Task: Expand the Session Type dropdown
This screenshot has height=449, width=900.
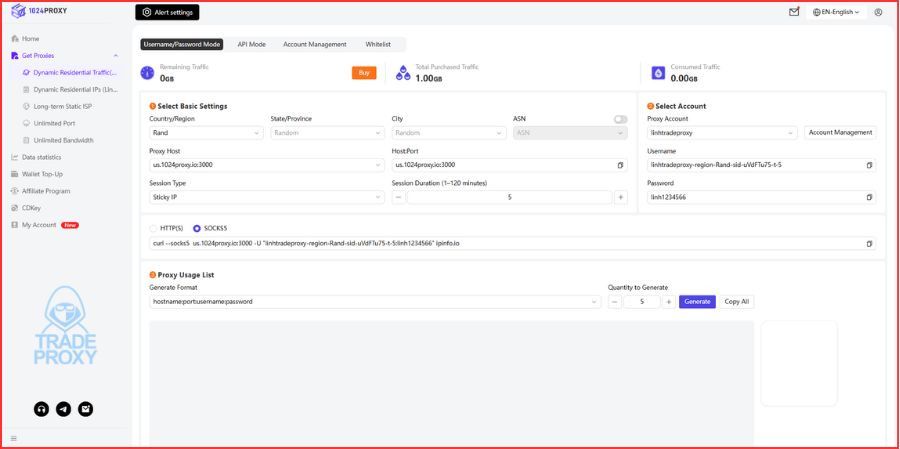Action: (x=266, y=197)
